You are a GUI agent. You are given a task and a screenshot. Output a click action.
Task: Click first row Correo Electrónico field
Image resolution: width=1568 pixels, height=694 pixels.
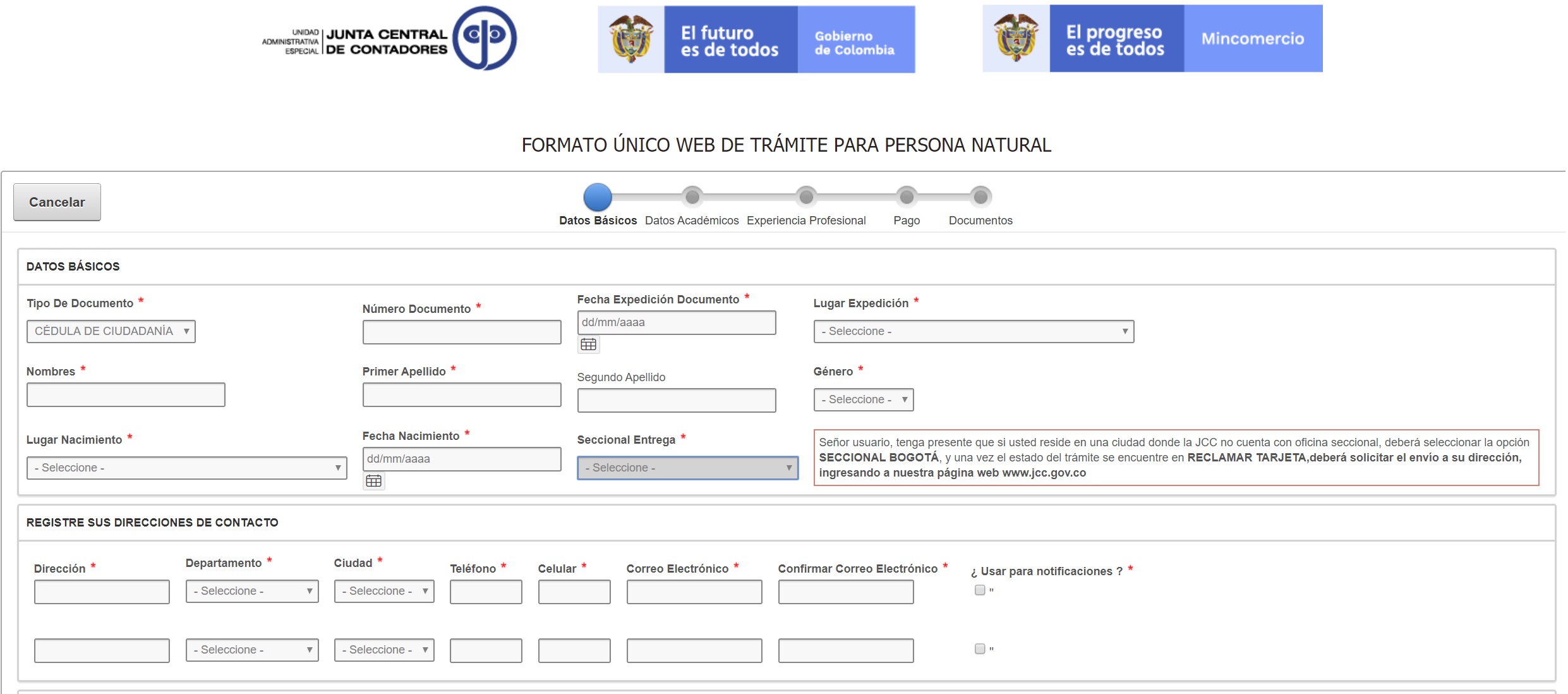[694, 592]
